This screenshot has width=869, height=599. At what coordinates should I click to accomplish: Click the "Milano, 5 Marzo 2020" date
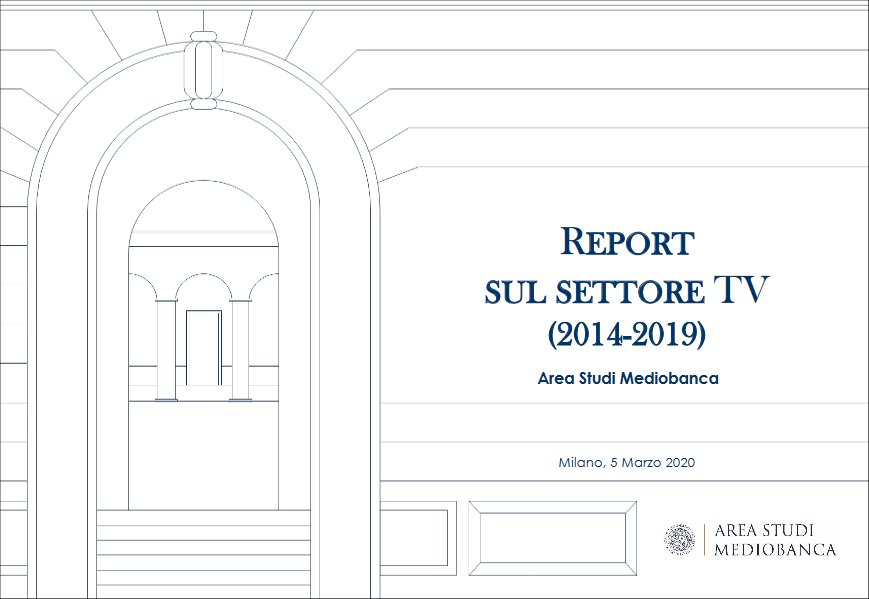pos(627,462)
